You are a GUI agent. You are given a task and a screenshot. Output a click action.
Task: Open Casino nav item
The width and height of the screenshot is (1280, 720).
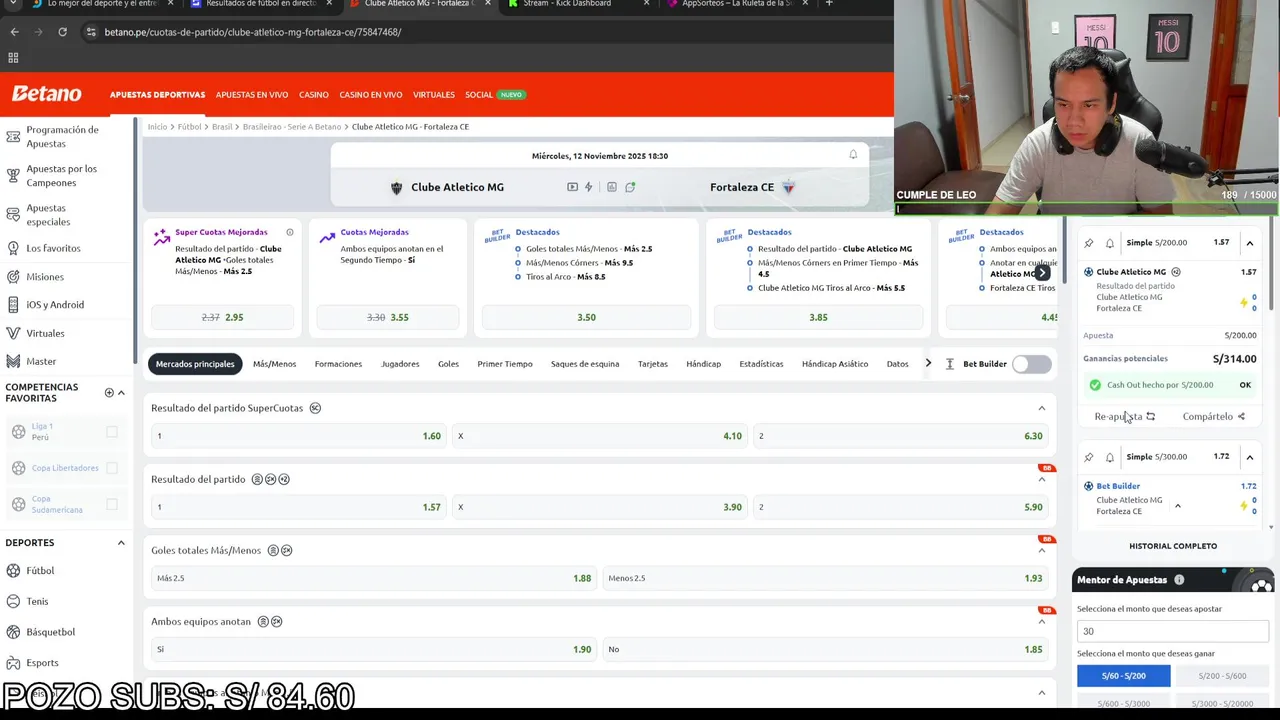tap(314, 95)
